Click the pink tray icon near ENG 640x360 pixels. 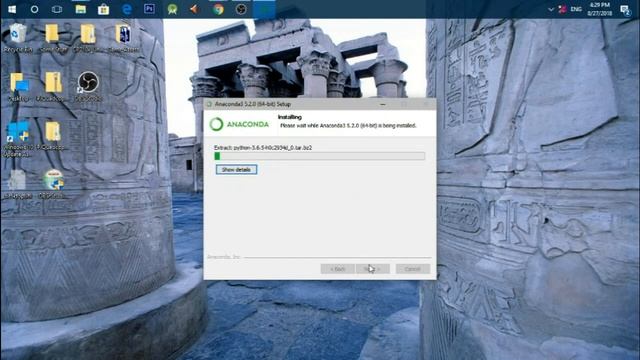[562, 9]
